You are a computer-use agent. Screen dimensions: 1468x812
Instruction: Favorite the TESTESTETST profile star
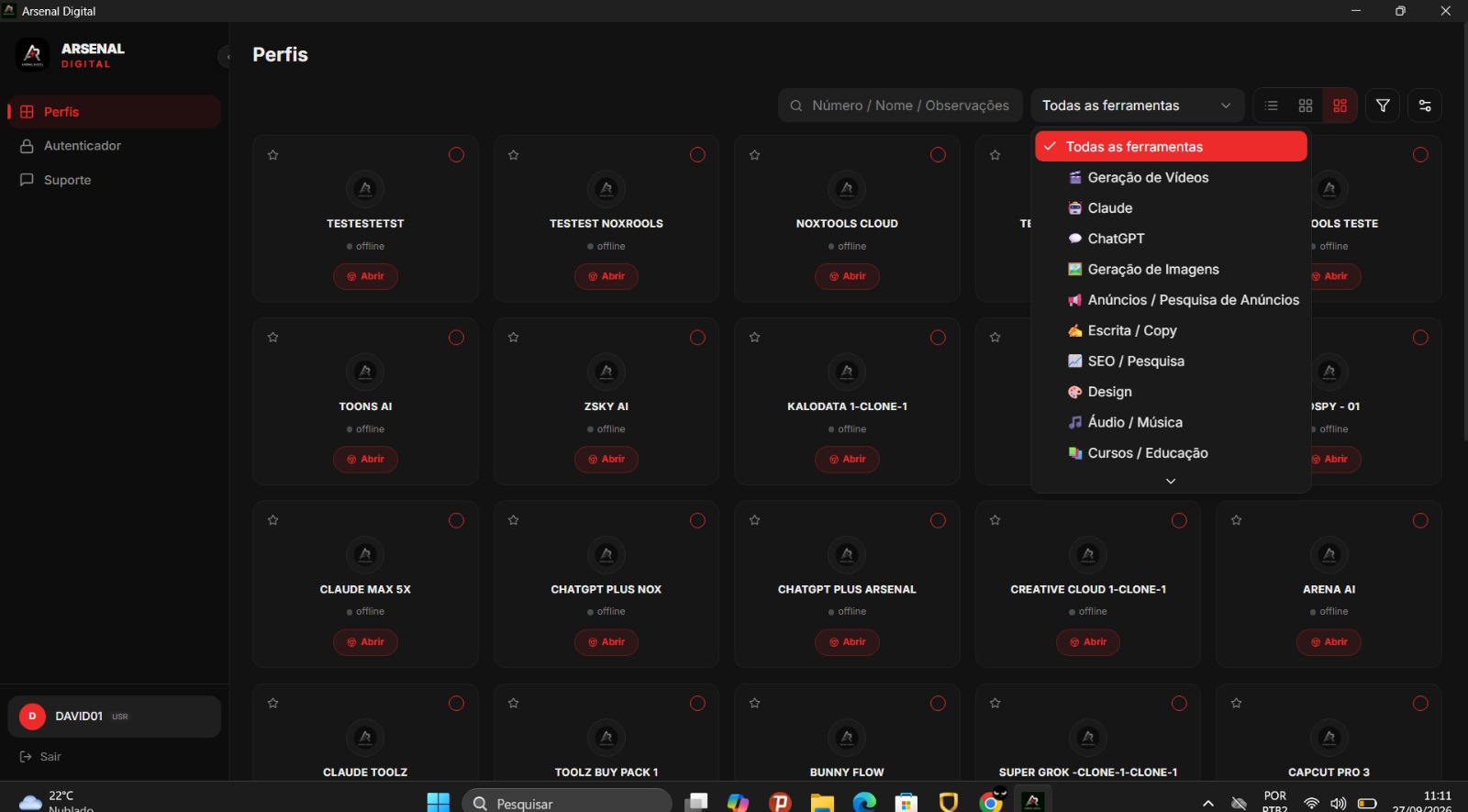(x=272, y=155)
